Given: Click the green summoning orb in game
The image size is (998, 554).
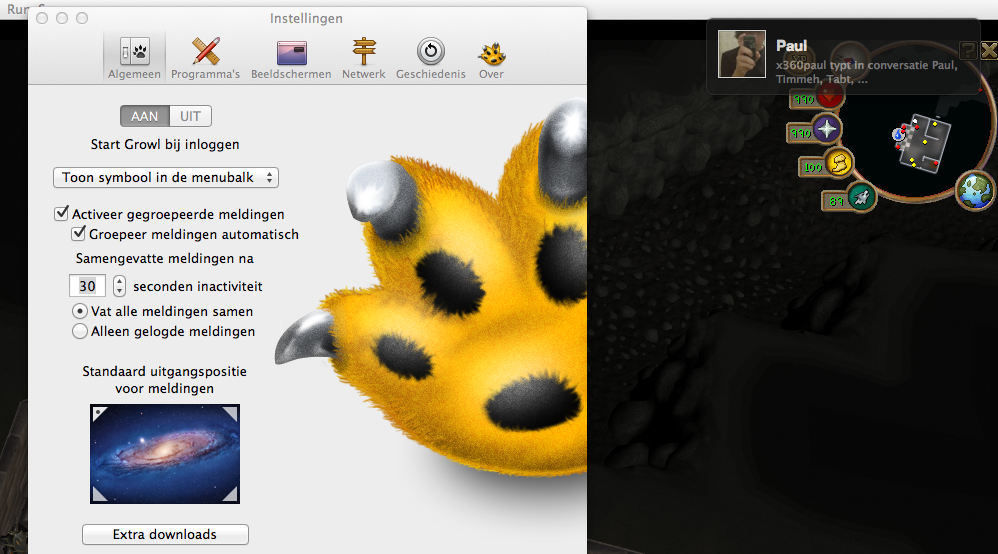Looking at the screenshot, I should click(861, 197).
